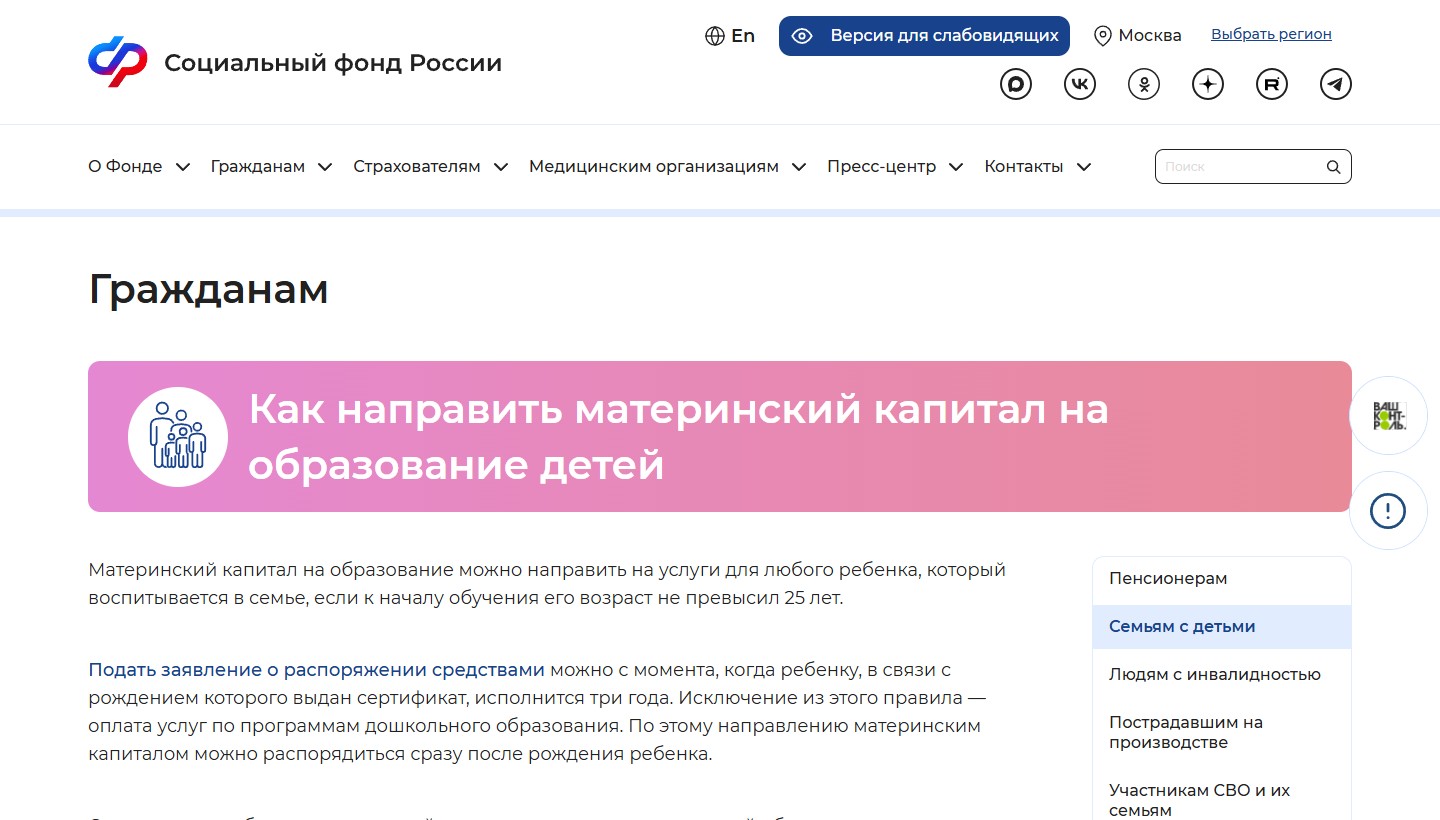Click the banner title about материнский капитал

(x=678, y=437)
